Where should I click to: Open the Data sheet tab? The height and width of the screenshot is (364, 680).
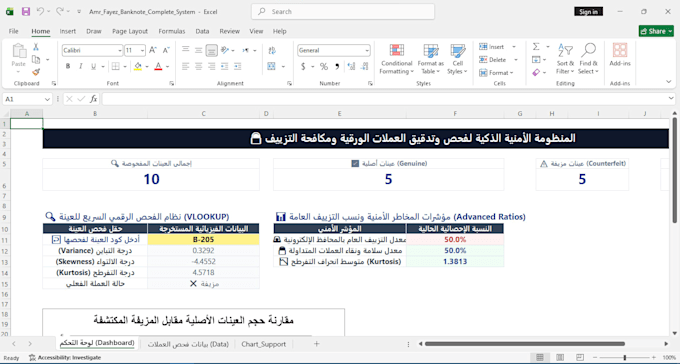click(x=188, y=344)
